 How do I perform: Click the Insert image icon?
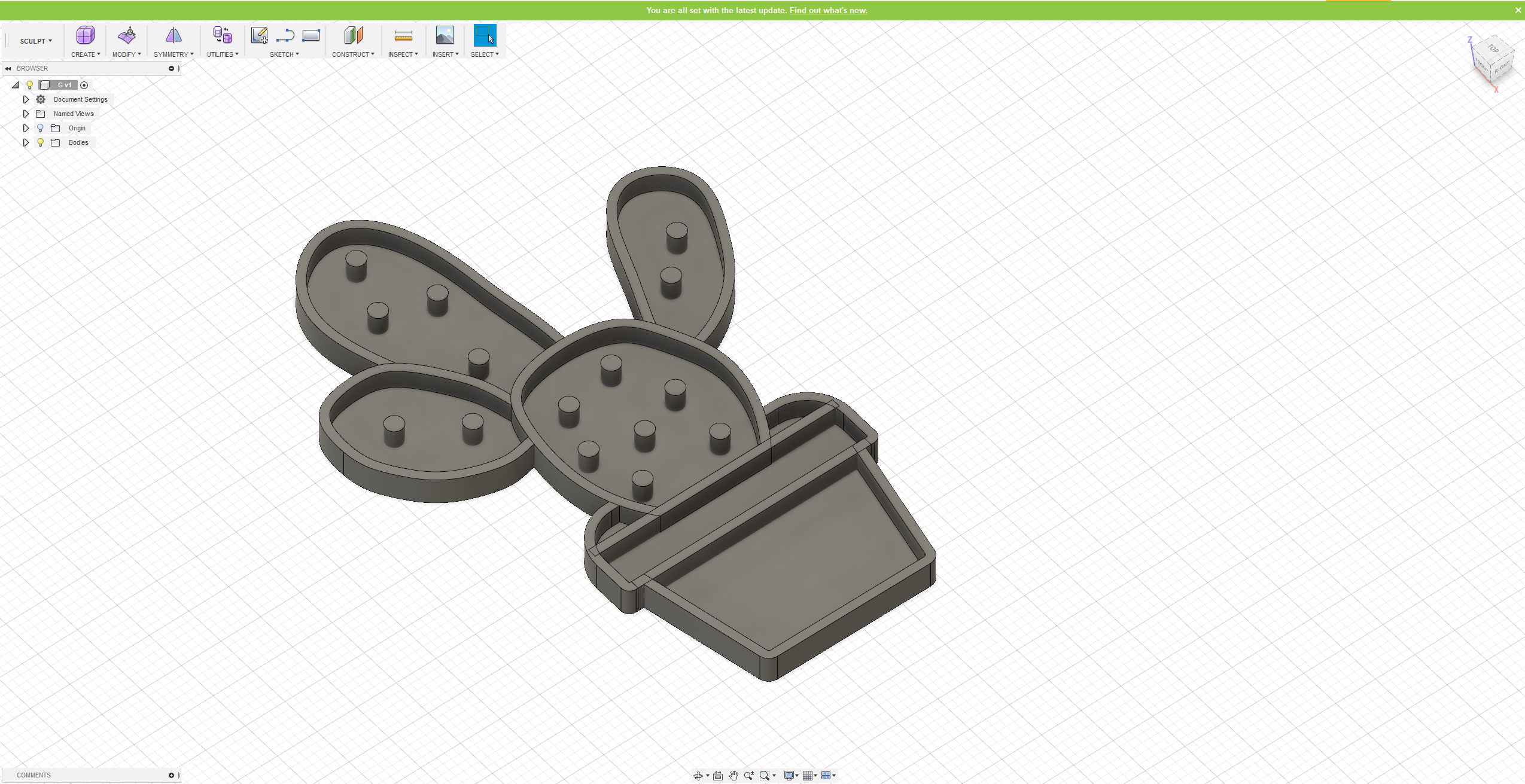coord(445,35)
